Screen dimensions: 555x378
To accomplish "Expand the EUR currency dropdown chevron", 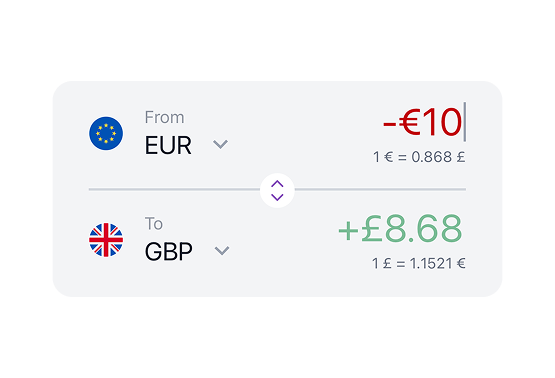I will (220, 144).
